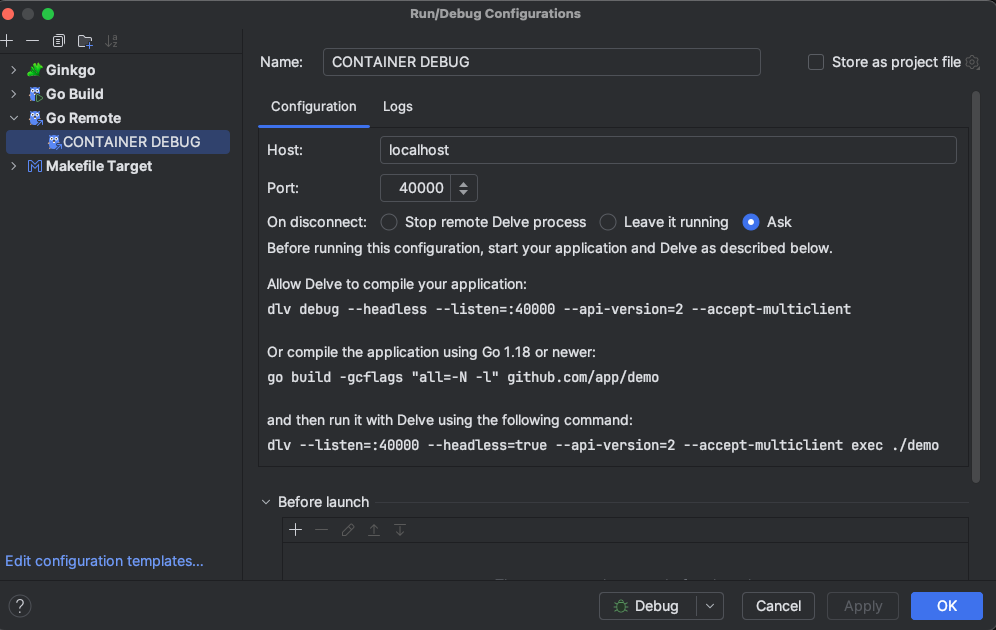996x630 pixels.
Task: Add a new run configuration
Action: pyautogui.click(x=7, y=41)
